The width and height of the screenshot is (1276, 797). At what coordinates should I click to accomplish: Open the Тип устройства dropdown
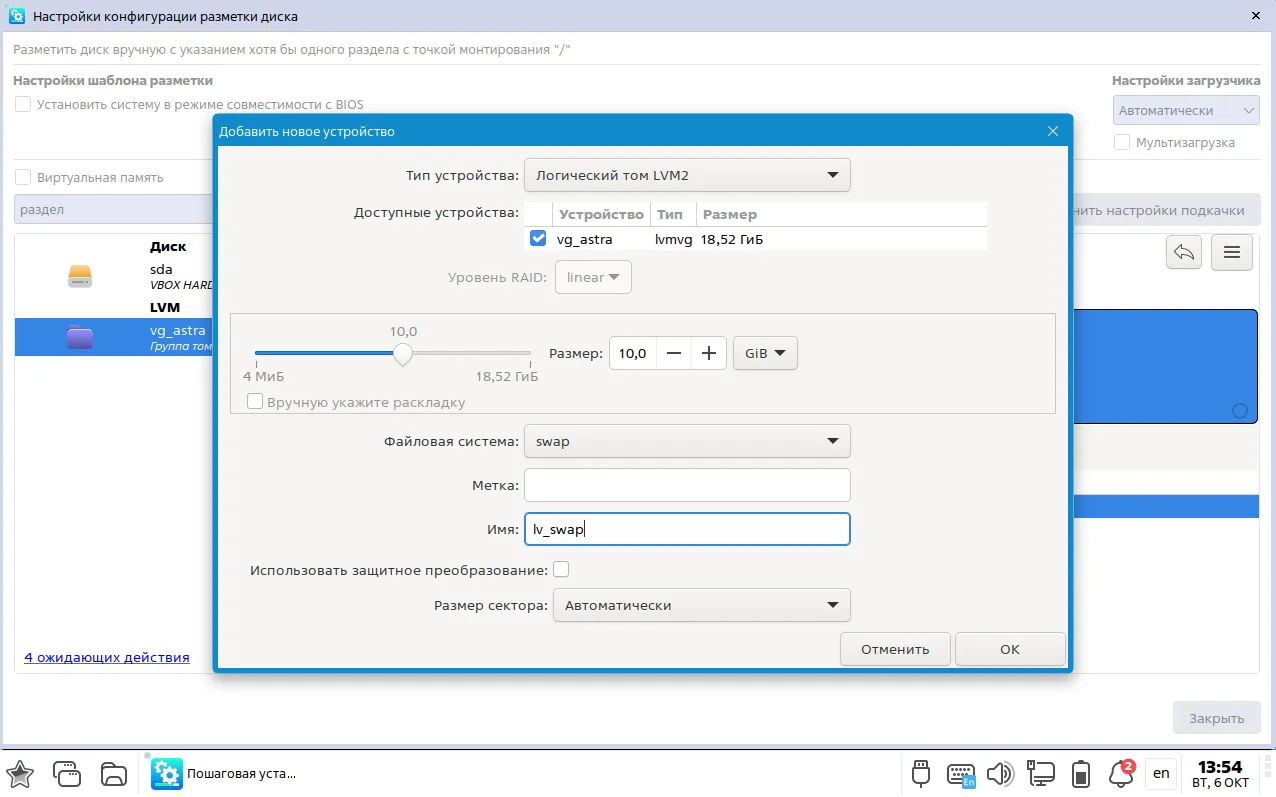pos(687,175)
